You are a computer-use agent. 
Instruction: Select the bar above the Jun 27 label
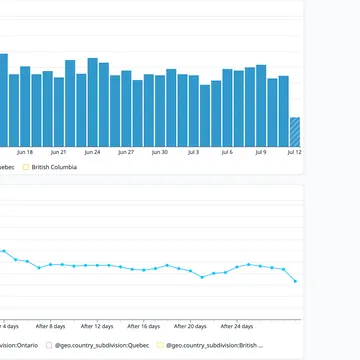coord(126,109)
